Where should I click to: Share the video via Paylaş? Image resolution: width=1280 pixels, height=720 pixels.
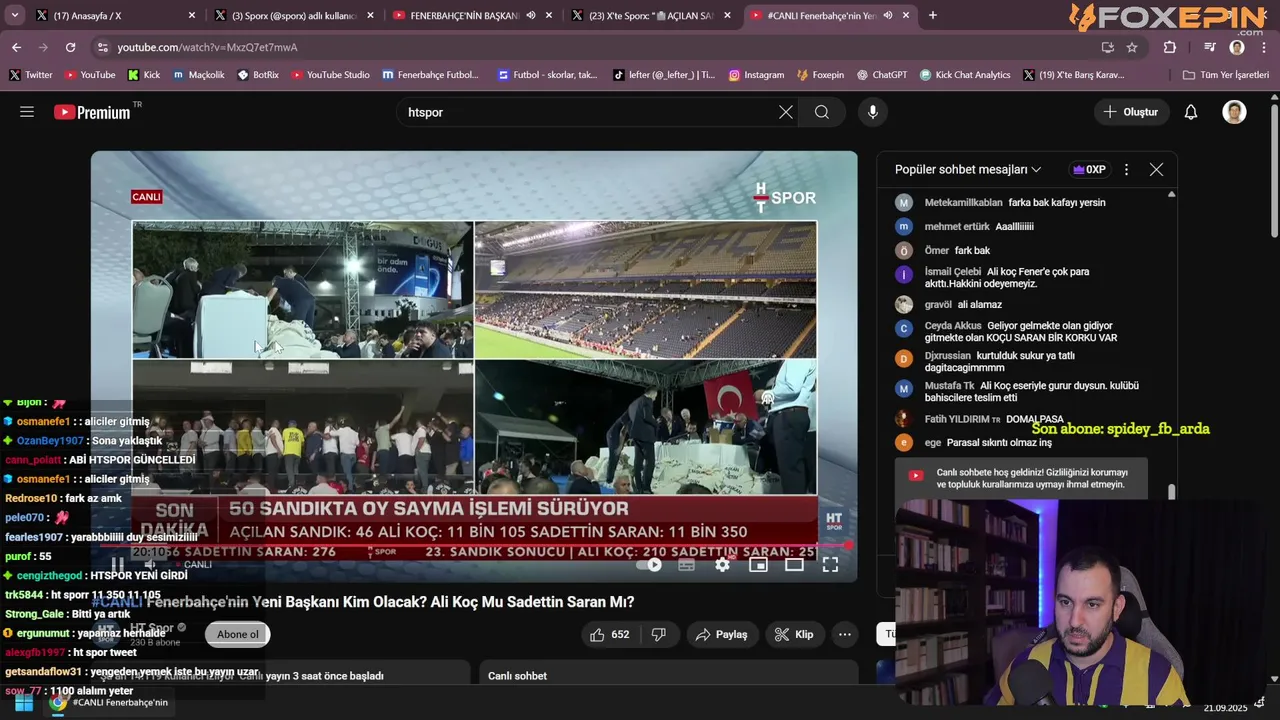tap(721, 634)
